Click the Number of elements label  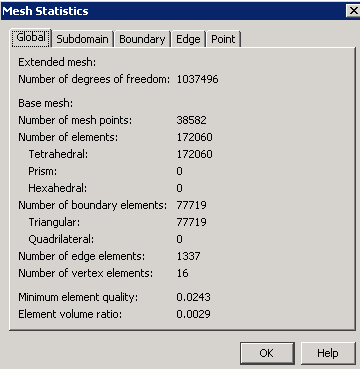click(x=68, y=137)
